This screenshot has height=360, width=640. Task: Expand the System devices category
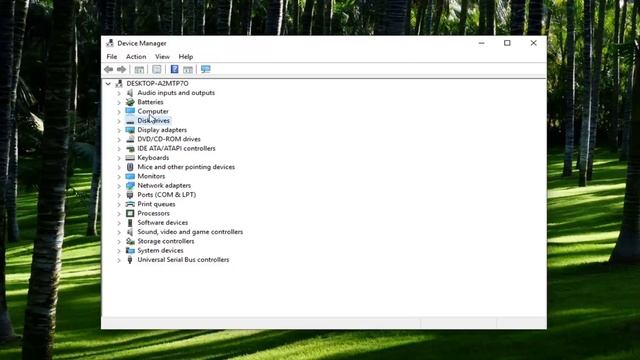pos(119,251)
